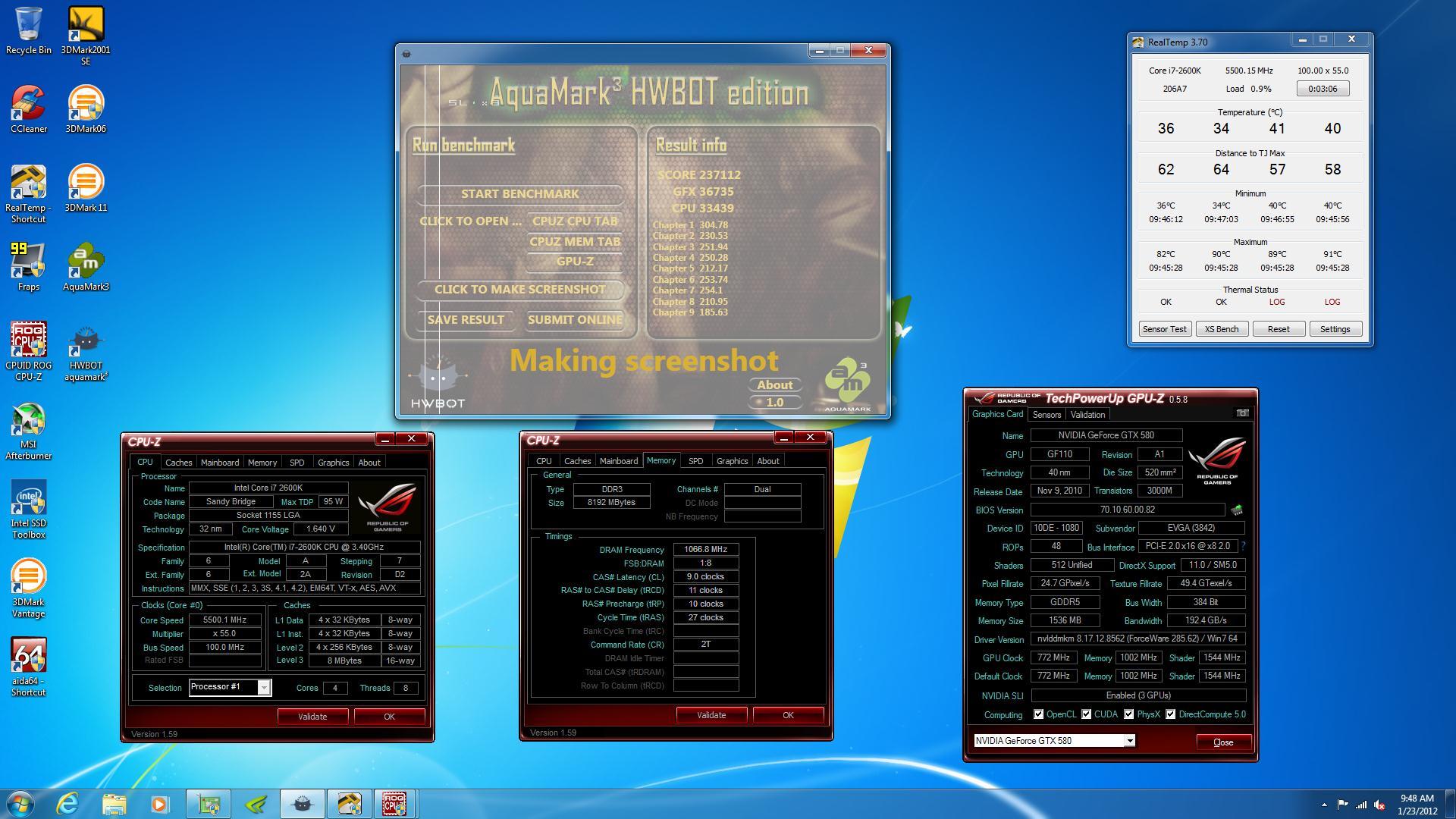
Task: Click the GPU-Z screenshot camera icon
Action: tap(1242, 413)
